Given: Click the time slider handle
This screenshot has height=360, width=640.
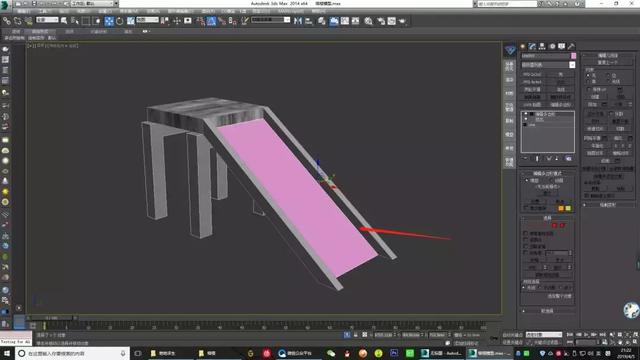Looking at the screenshot, I should (x=51, y=318).
